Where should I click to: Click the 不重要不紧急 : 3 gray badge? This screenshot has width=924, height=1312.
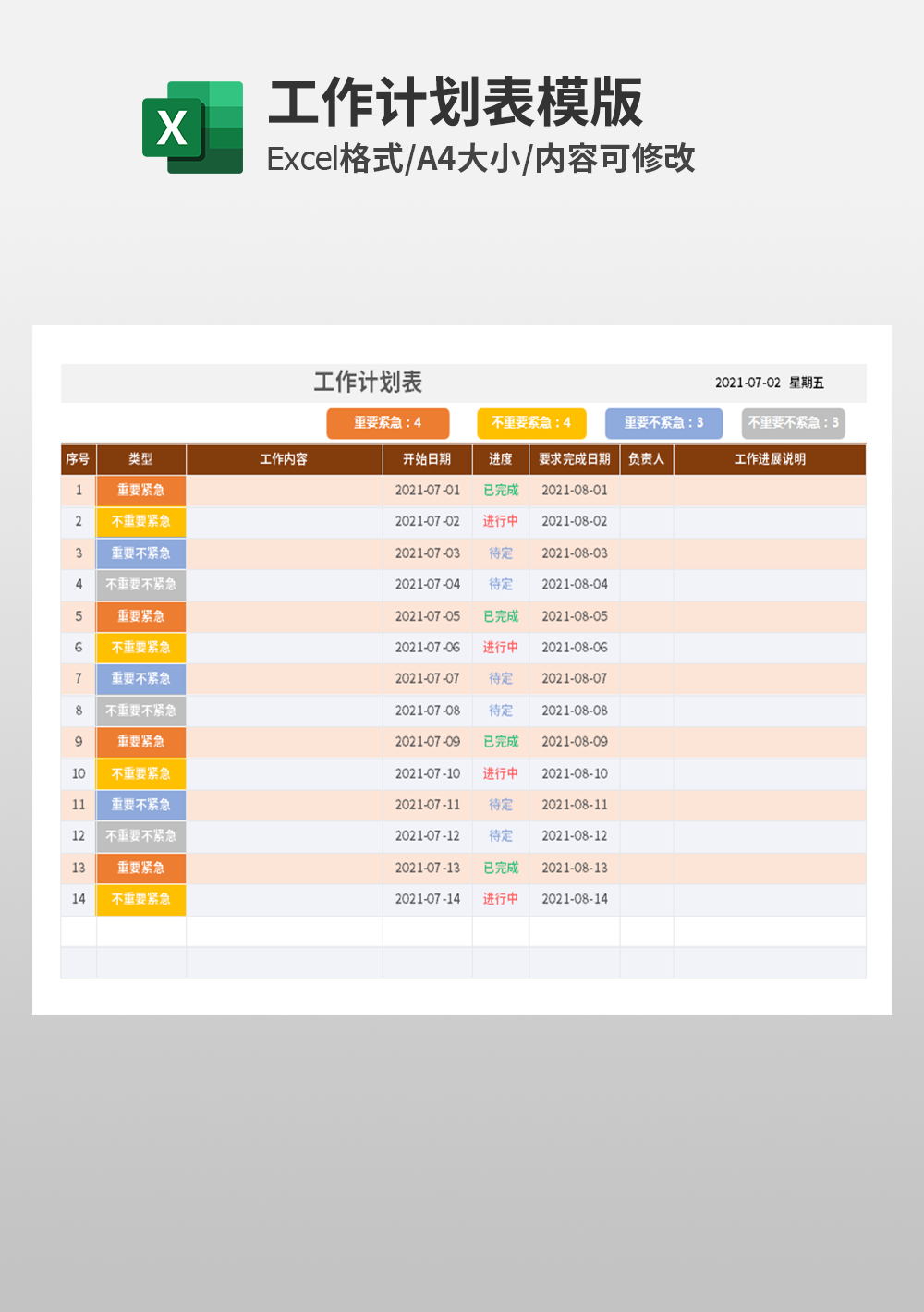tap(794, 423)
